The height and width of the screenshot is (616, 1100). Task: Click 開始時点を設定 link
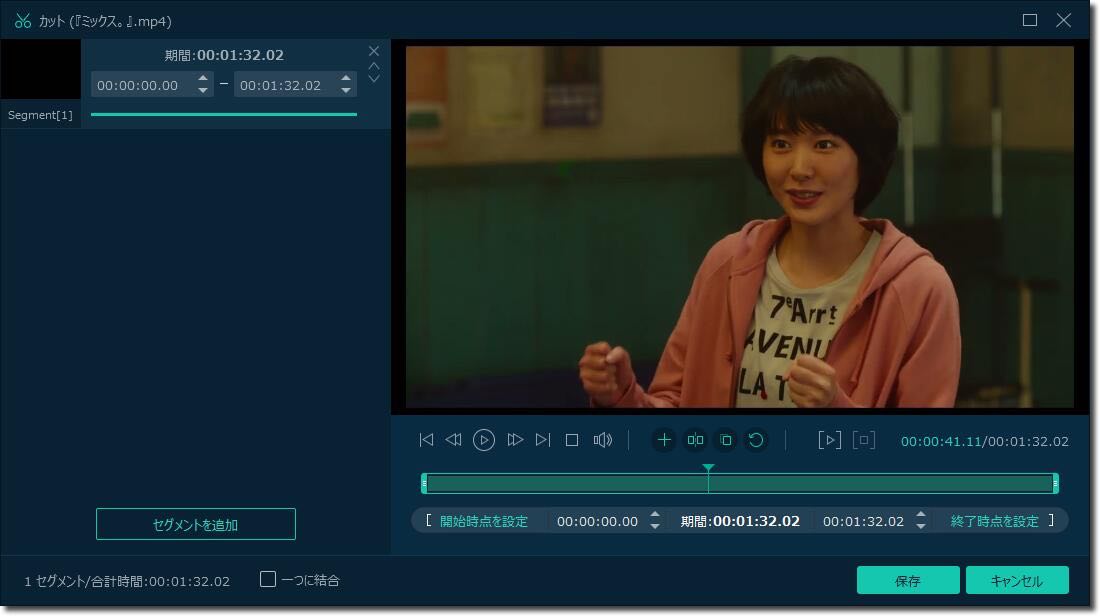pos(483,521)
